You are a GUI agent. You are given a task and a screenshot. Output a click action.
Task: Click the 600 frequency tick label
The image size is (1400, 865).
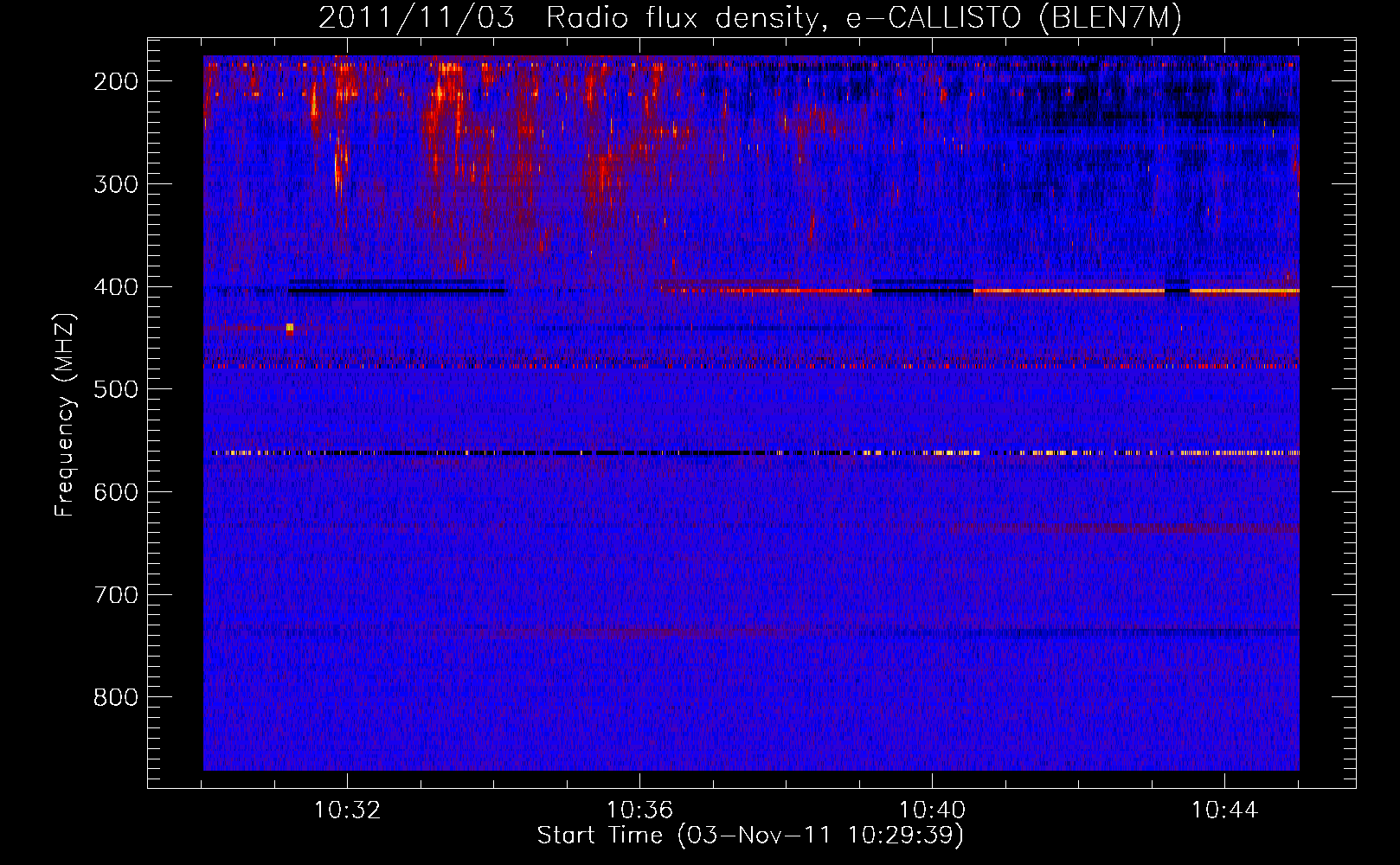point(115,492)
